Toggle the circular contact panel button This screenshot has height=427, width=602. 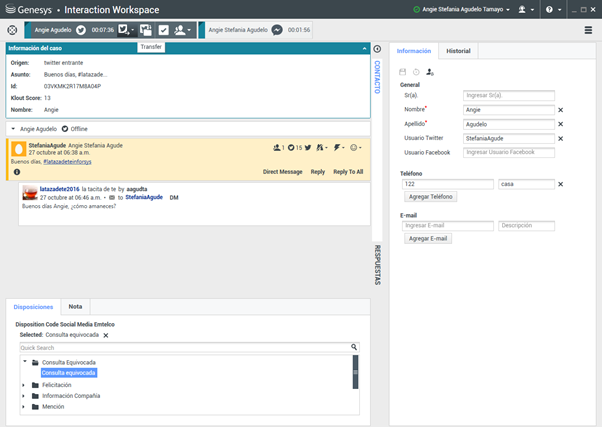click(377, 49)
